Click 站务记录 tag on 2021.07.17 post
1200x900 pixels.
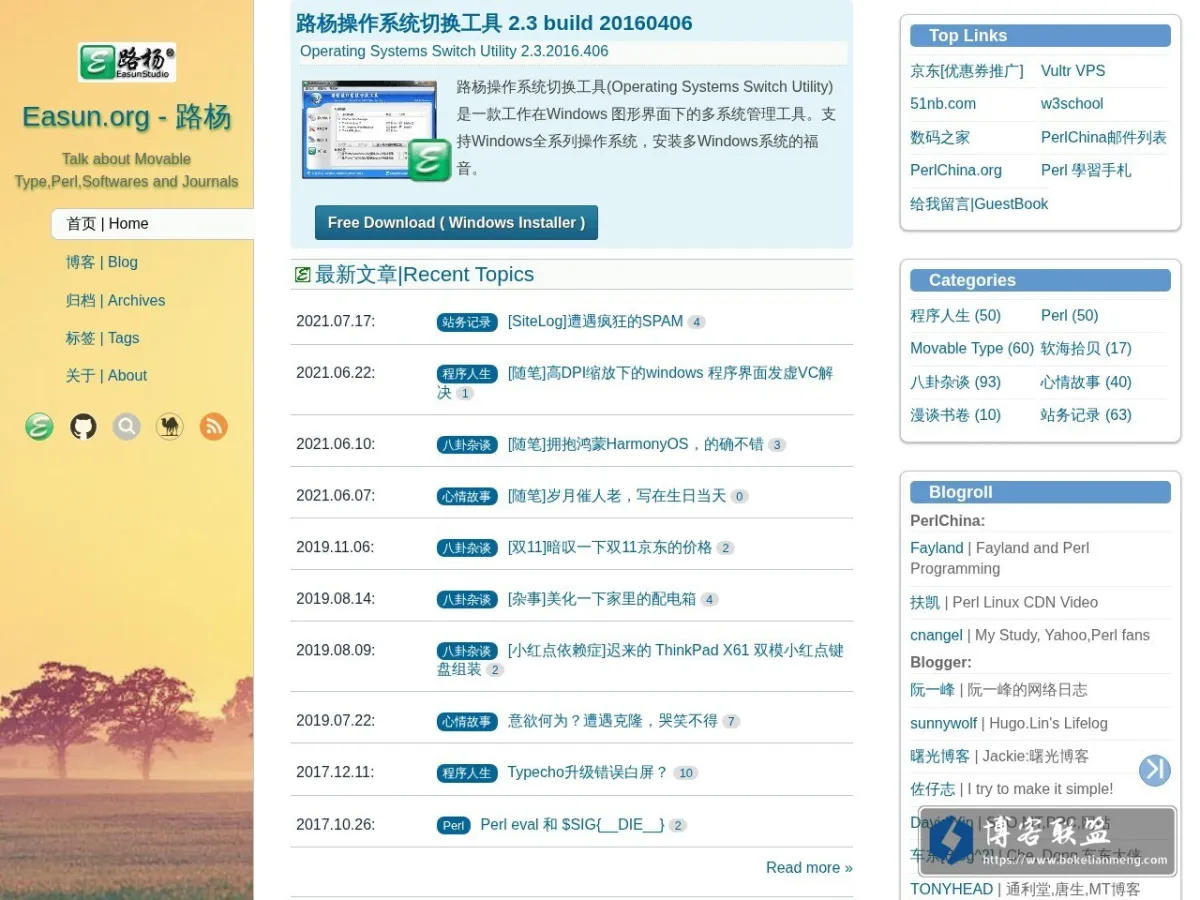pyautogui.click(x=467, y=322)
